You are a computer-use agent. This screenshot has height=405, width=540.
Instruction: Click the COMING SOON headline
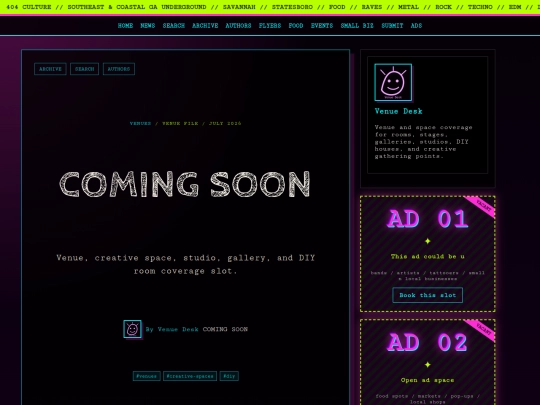[185, 184]
